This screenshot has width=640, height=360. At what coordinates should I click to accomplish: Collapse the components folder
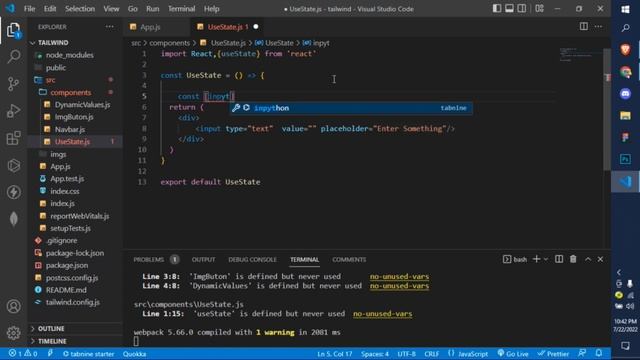[x=71, y=93]
